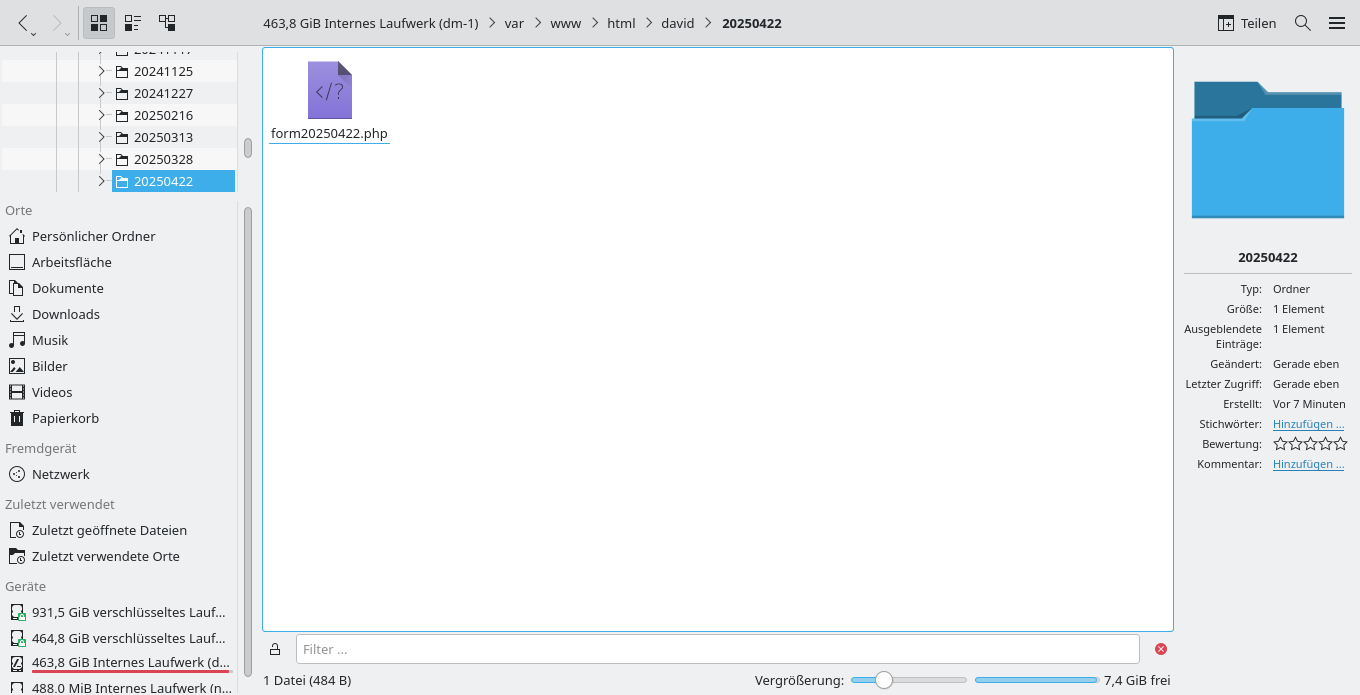Adjust the Vergrößerung zoom slider
Screen dimensions: 1360x695
point(884,680)
